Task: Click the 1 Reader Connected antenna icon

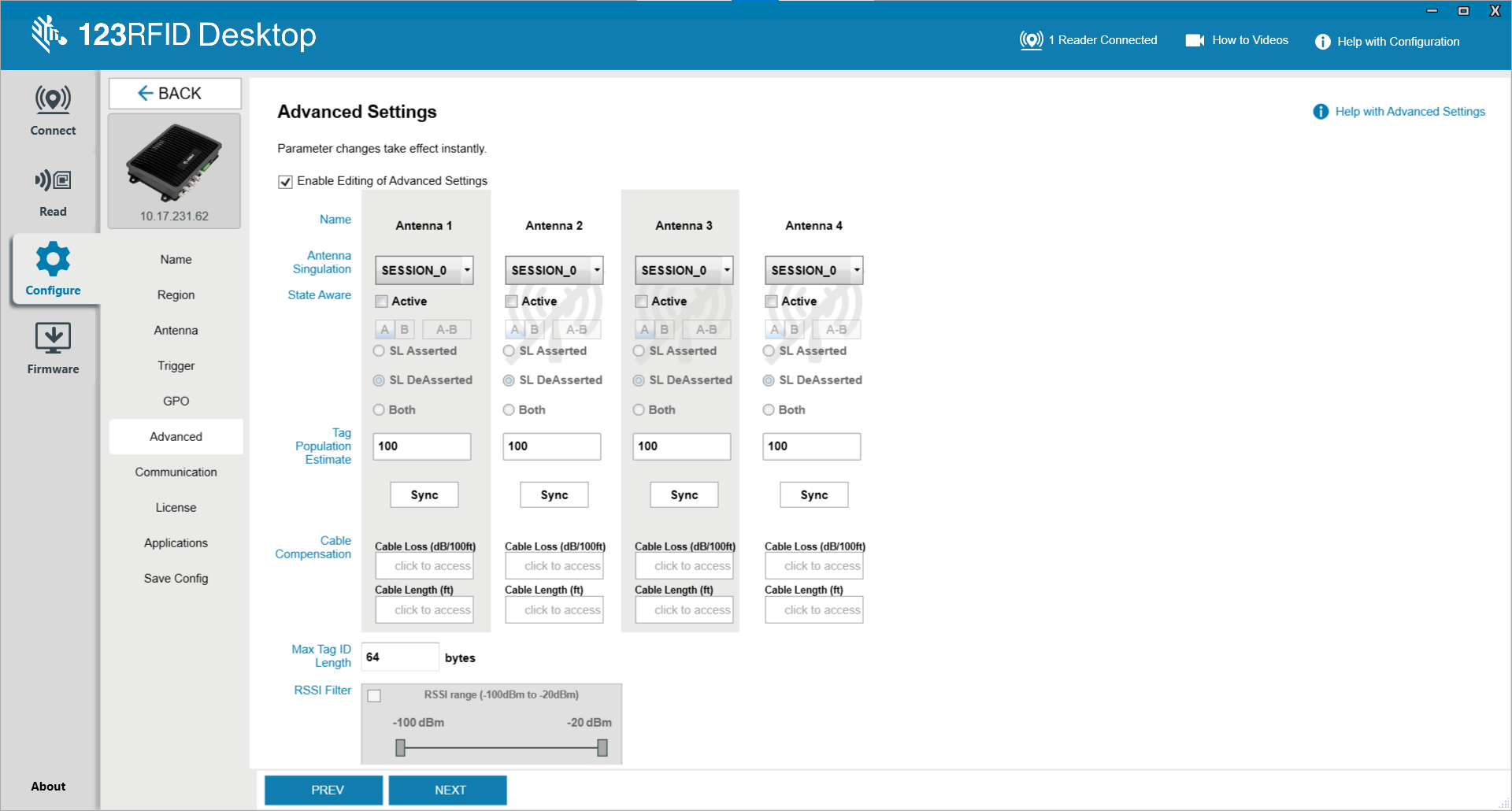Action: pyautogui.click(x=1032, y=40)
